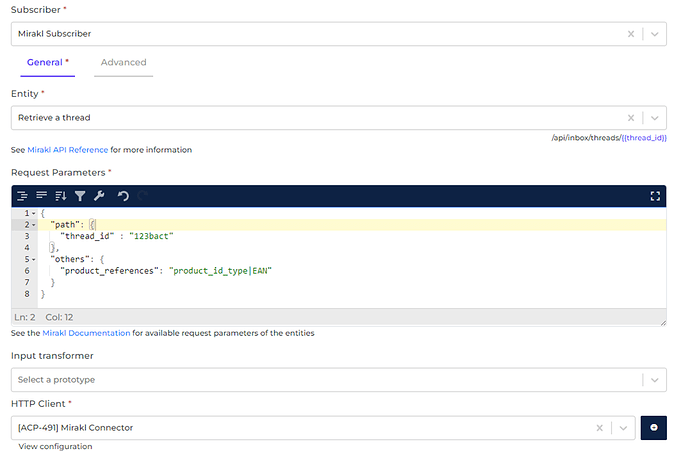Click the Mirakl Subscriber field
Viewport: 690px width, 451px height.
click(339, 34)
